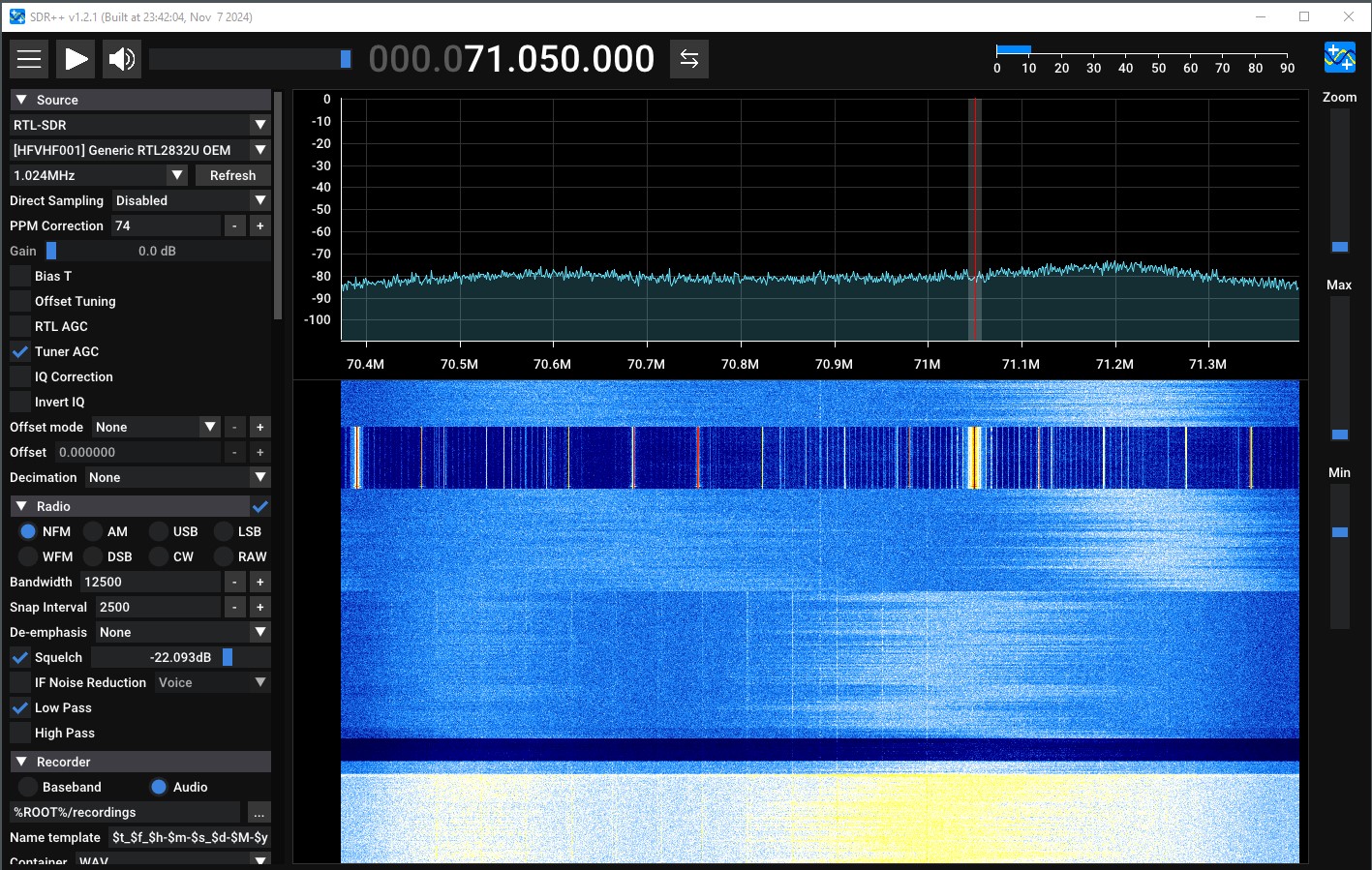Enable the Bias T checkbox

pyautogui.click(x=20, y=276)
